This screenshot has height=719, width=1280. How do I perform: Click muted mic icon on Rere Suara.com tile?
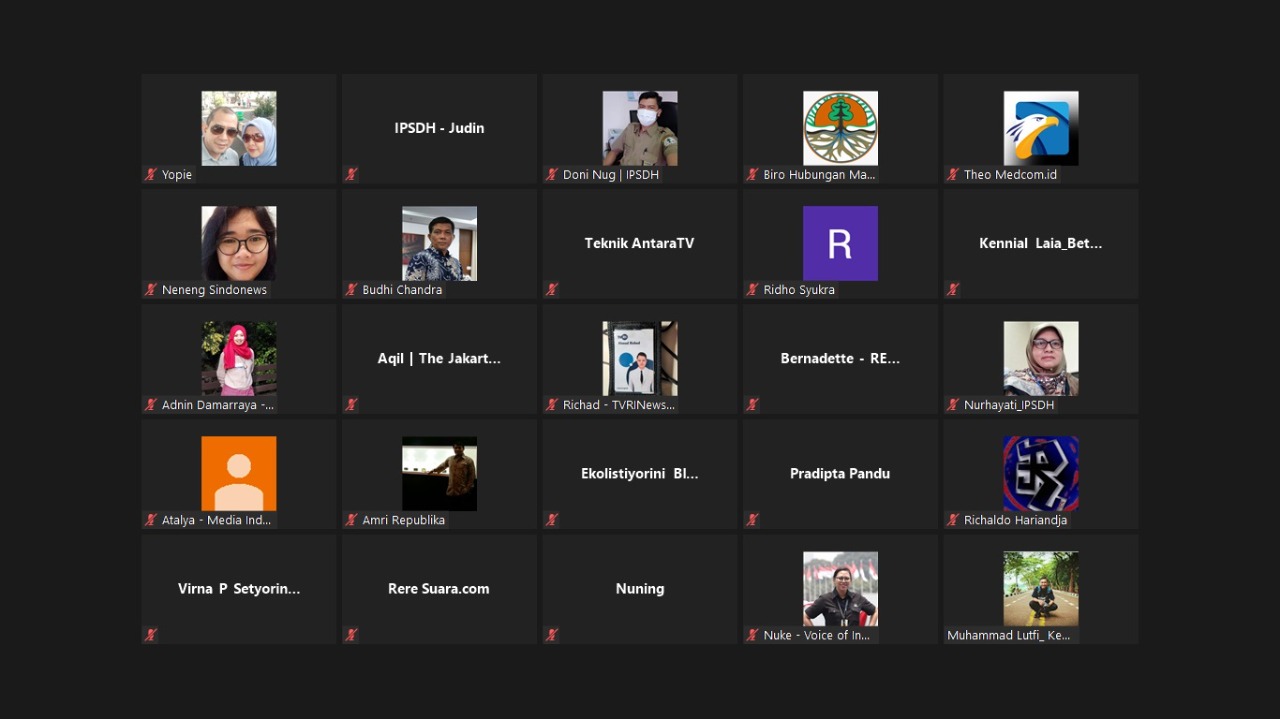351,635
